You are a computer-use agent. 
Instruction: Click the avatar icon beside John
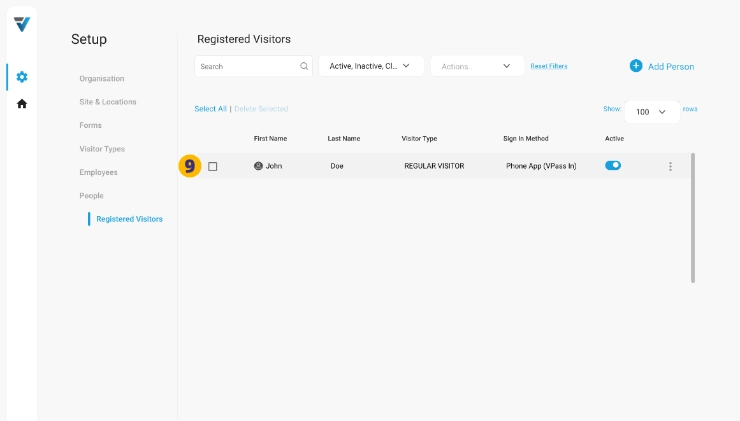pos(258,166)
